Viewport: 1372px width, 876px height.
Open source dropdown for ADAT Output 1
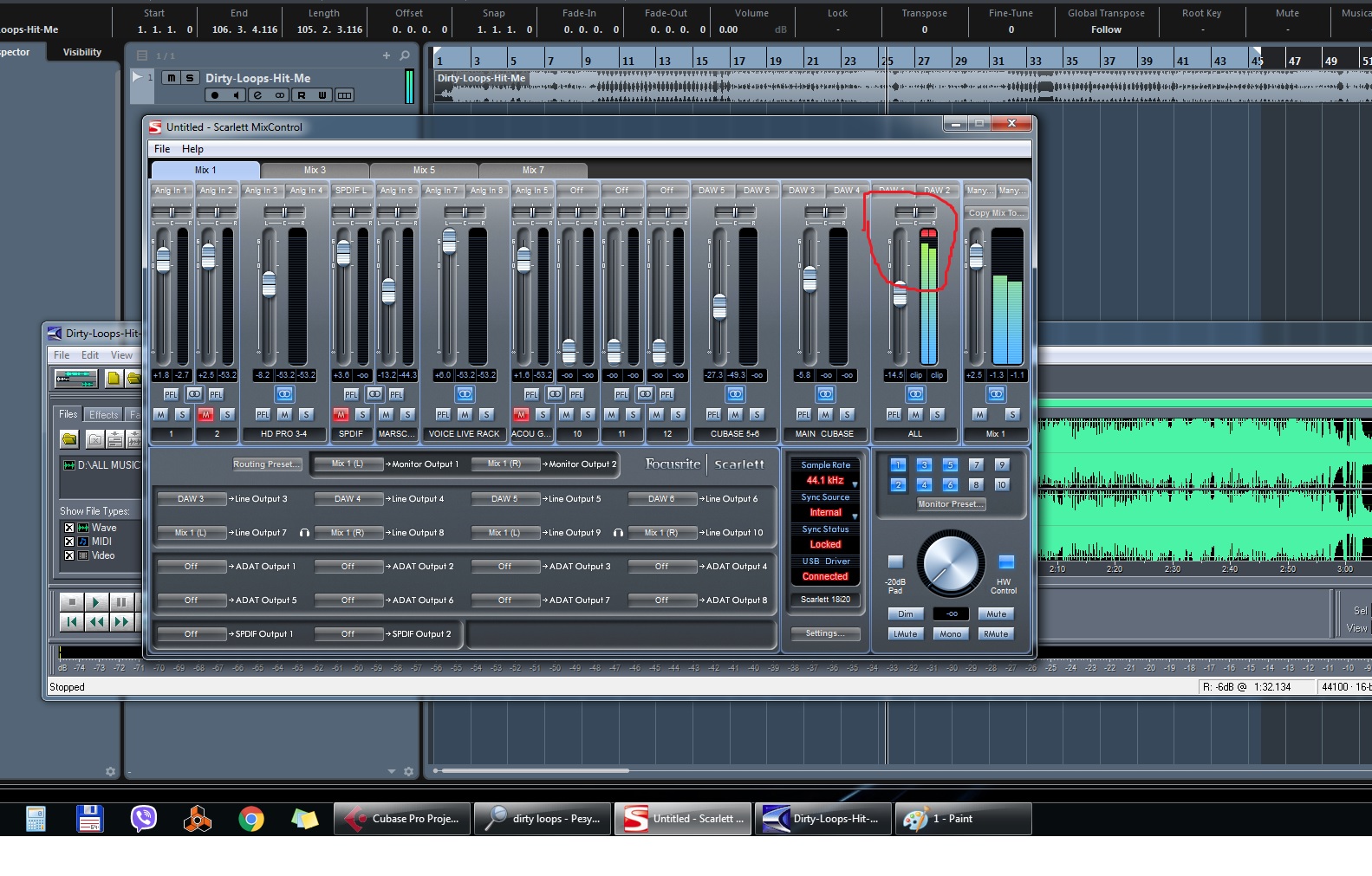pyautogui.click(x=191, y=567)
